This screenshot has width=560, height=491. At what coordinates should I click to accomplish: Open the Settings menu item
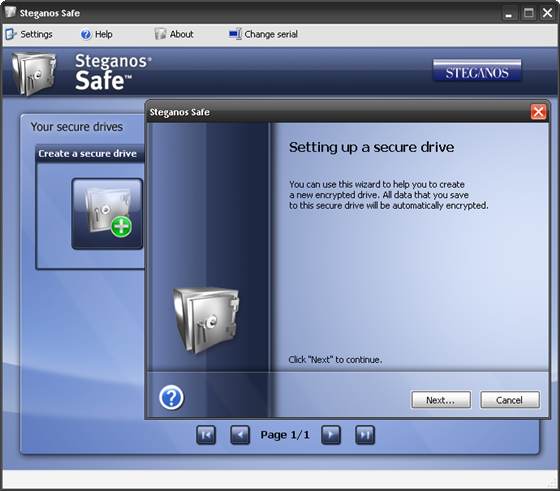(29, 34)
